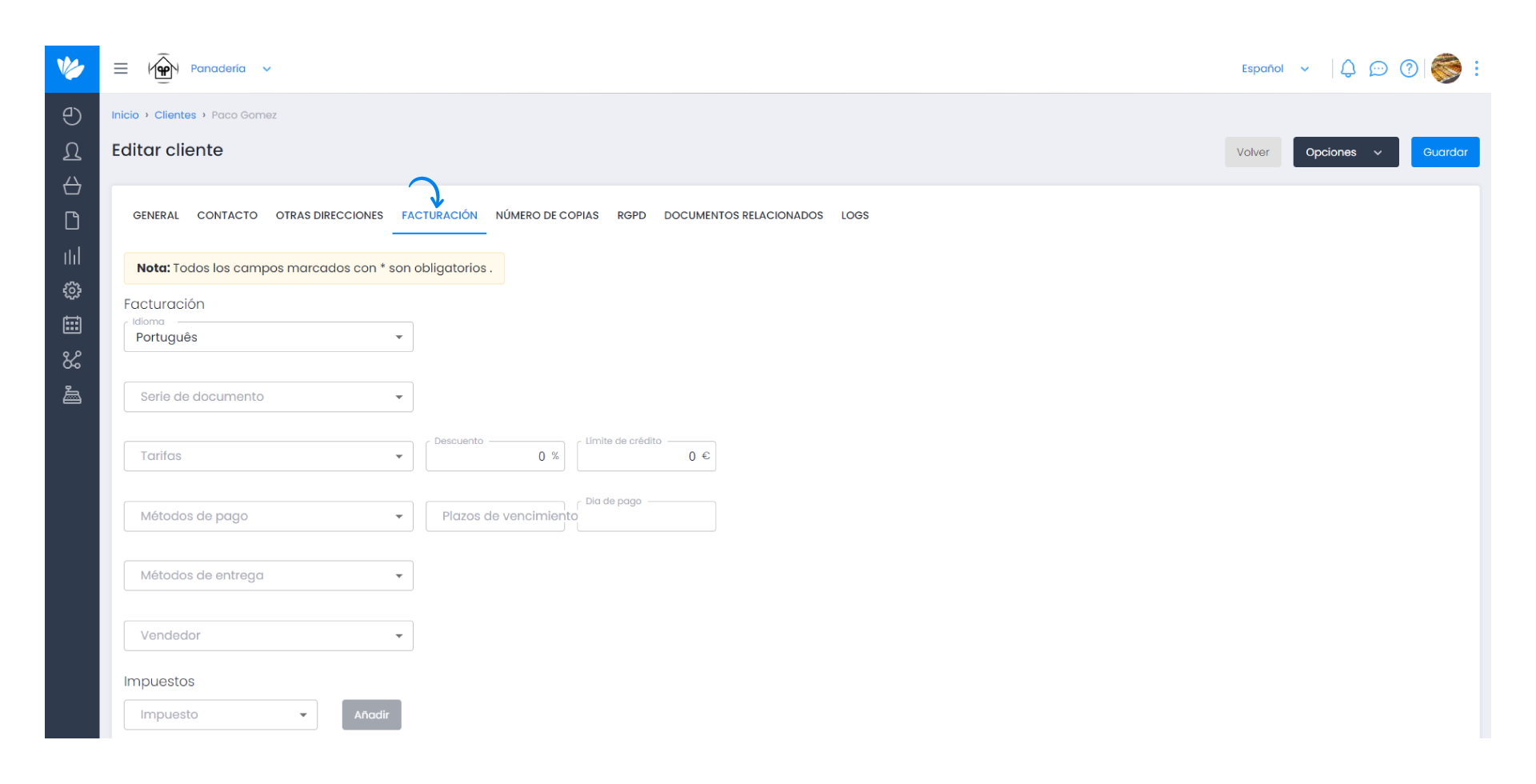Image resolution: width=1536 pixels, height=784 pixels.
Task: Open the Vendedor dropdown
Action: (269, 635)
